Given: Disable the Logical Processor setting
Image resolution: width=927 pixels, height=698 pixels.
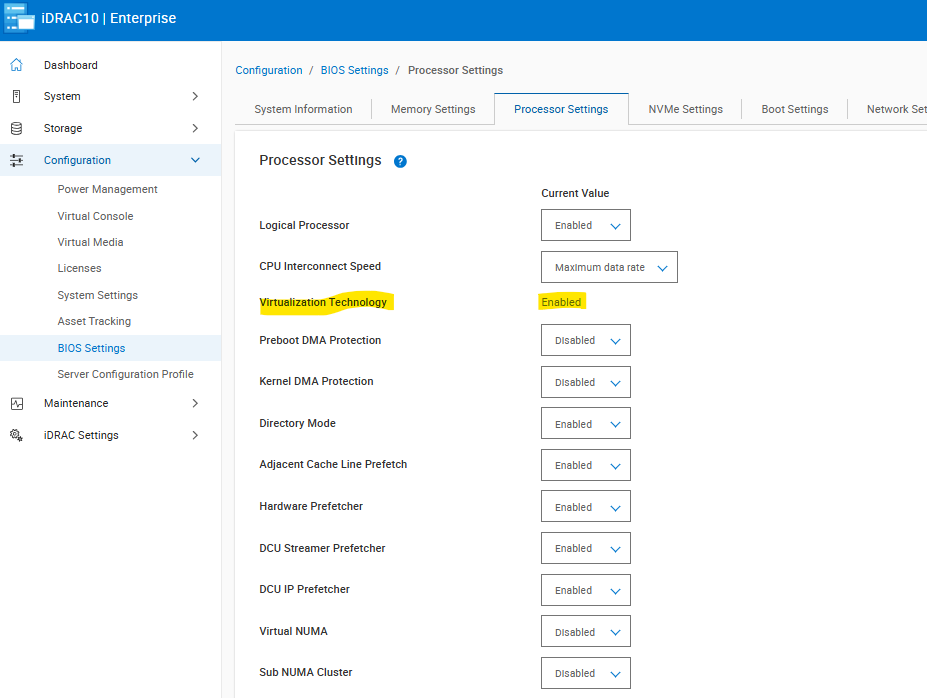Looking at the screenshot, I should pos(585,225).
